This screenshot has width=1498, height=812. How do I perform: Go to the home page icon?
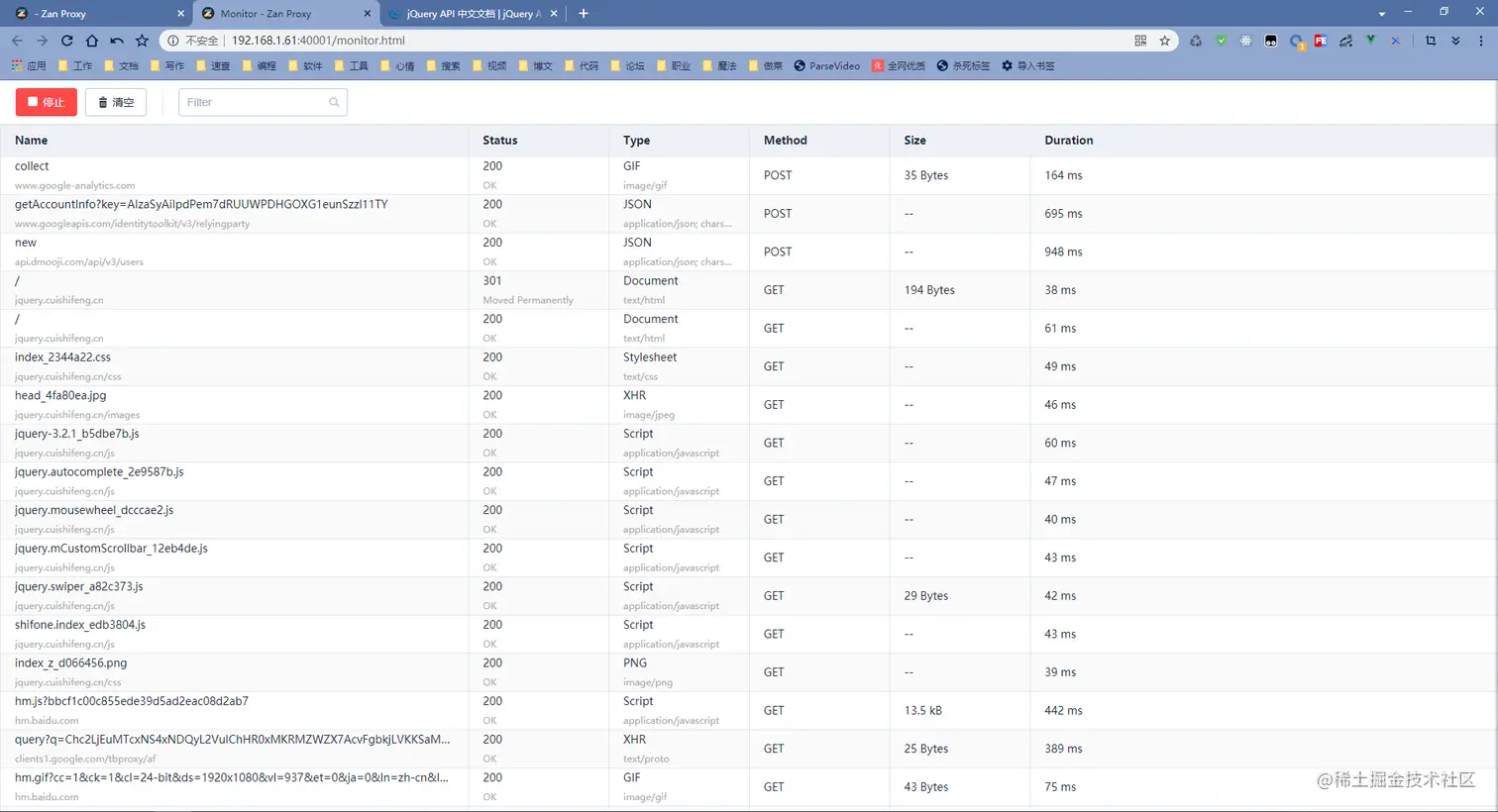pos(92,41)
